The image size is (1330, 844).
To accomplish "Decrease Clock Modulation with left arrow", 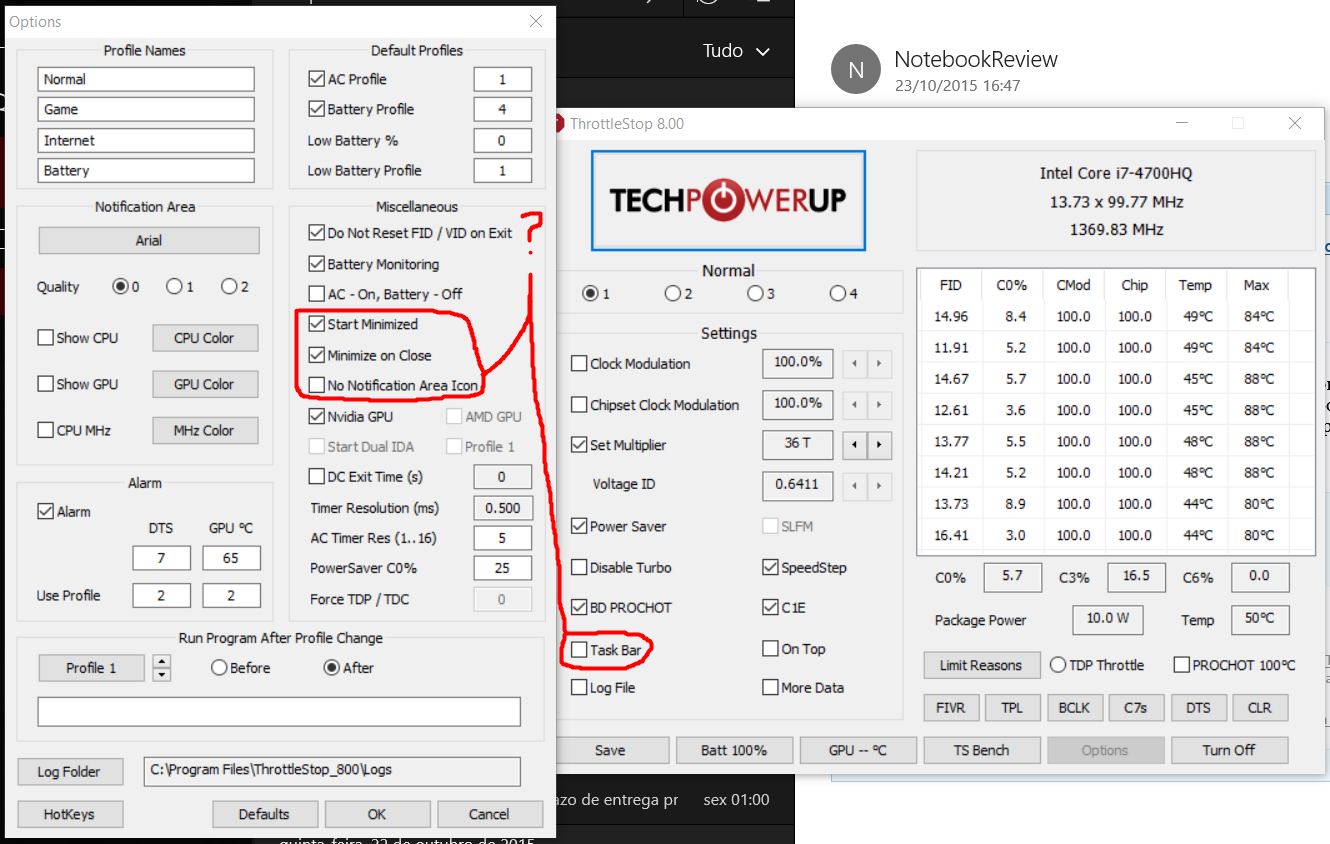I will (x=854, y=363).
